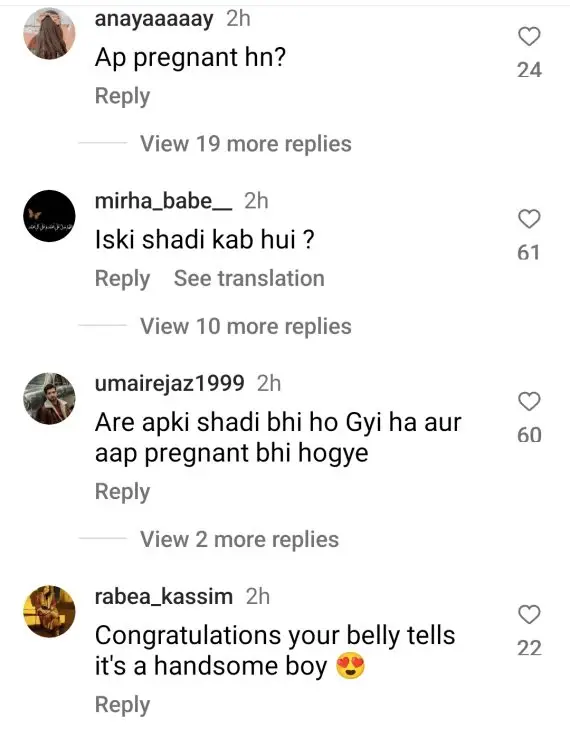The height and width of the screenshot is (729, 570).
Task: Open rabea_kassim's profile avatar
Action: [49, 611]
